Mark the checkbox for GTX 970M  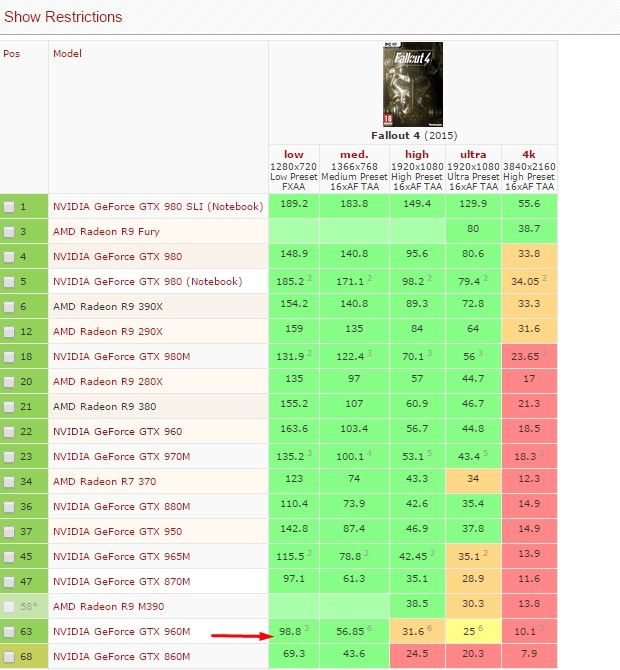pyautogui.click(x=9, y=457)
